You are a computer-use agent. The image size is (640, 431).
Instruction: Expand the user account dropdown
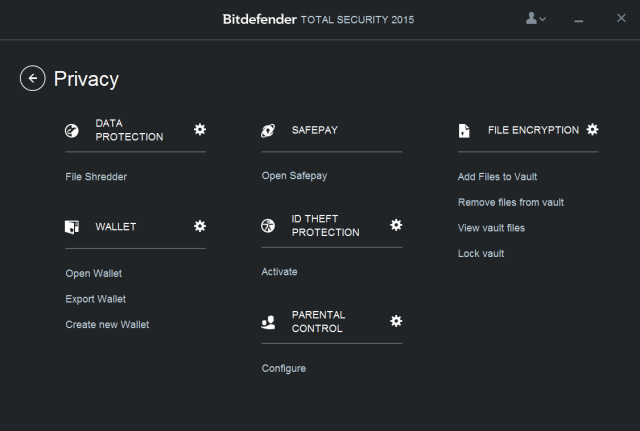point(536,18)
